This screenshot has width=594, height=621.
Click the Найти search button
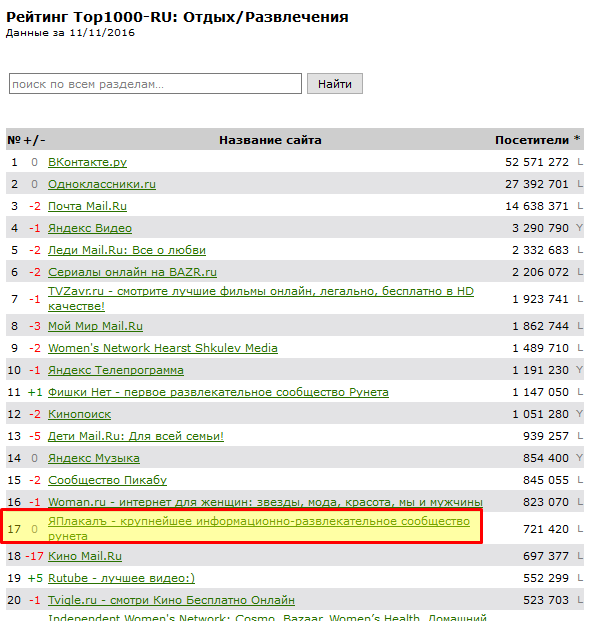(335, 84)
